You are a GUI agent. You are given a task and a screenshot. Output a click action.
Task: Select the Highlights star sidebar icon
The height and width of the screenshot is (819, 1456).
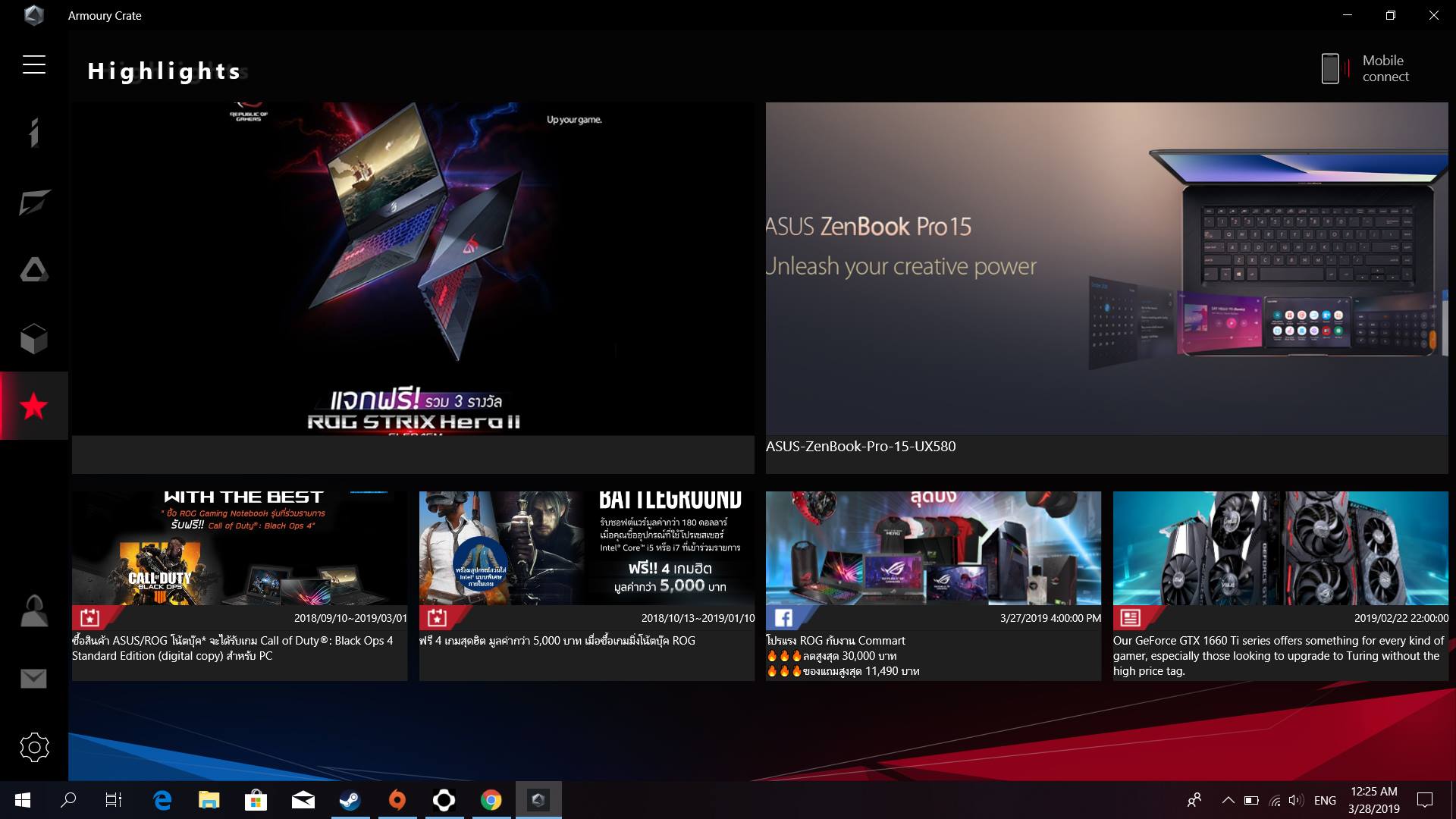(34, 406)
